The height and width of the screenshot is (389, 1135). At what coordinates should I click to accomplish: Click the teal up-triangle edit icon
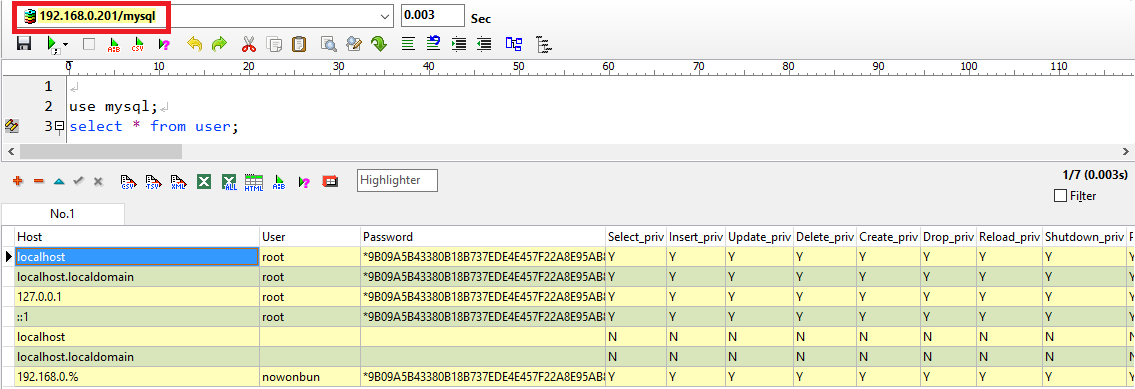59,181
